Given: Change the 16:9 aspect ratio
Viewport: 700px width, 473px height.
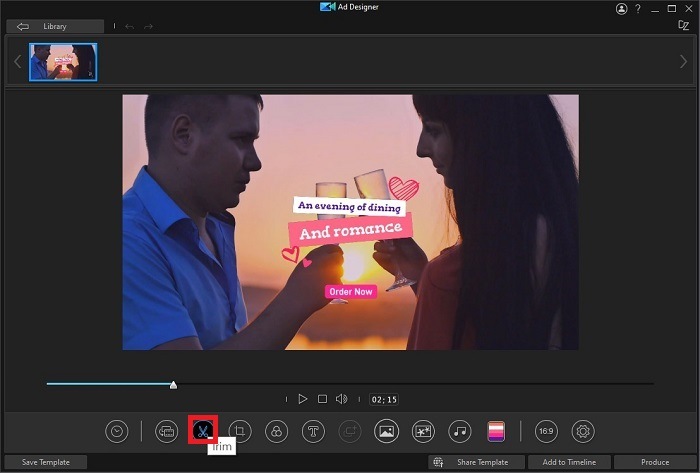Looking at the screenshot, I should click(x=546, y=431).
